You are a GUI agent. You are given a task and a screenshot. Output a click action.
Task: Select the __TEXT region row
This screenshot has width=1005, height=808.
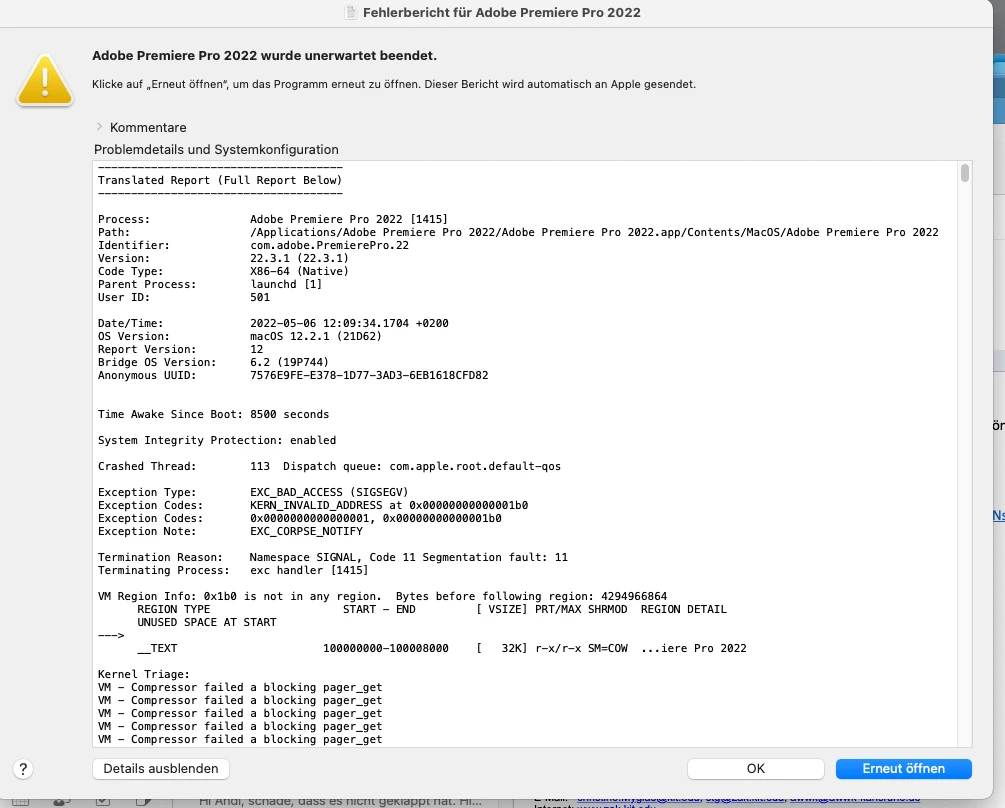442,648
